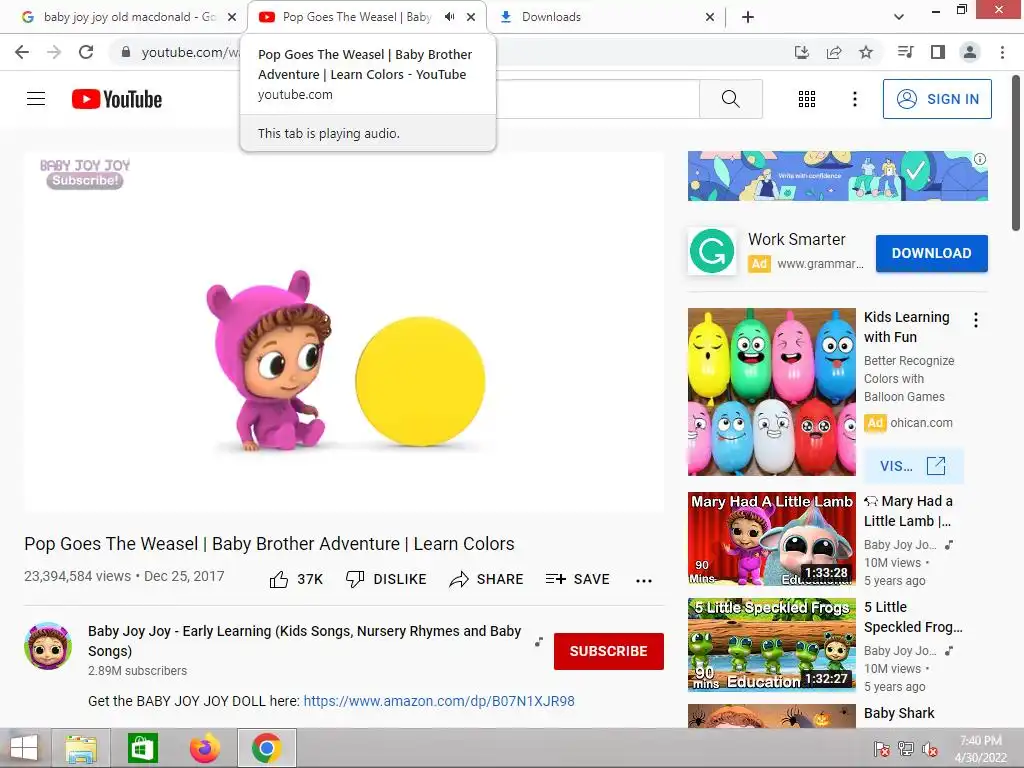1024x768 pixels.
Task: Go to the YouTube home logo
Action: pyautogui.click(x=117, y=99)
